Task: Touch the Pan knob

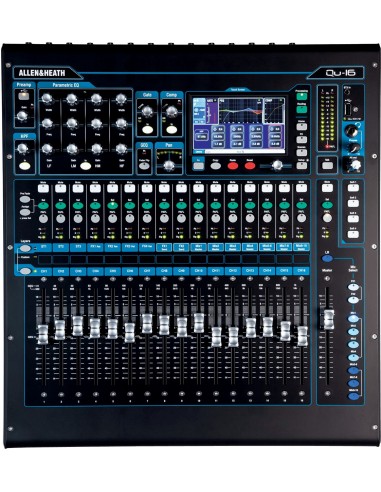Action: 169,165
